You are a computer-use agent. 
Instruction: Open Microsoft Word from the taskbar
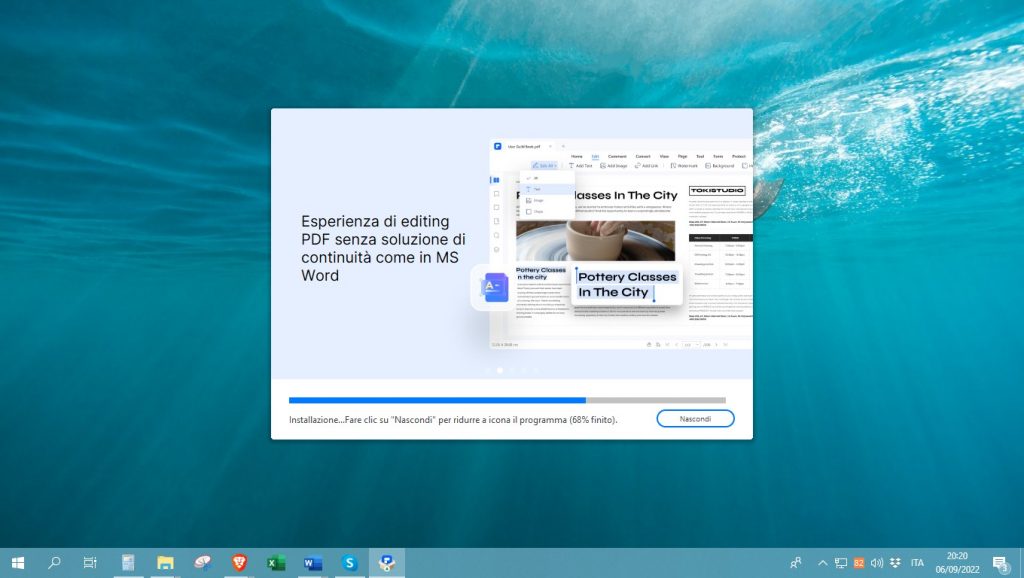312,563
